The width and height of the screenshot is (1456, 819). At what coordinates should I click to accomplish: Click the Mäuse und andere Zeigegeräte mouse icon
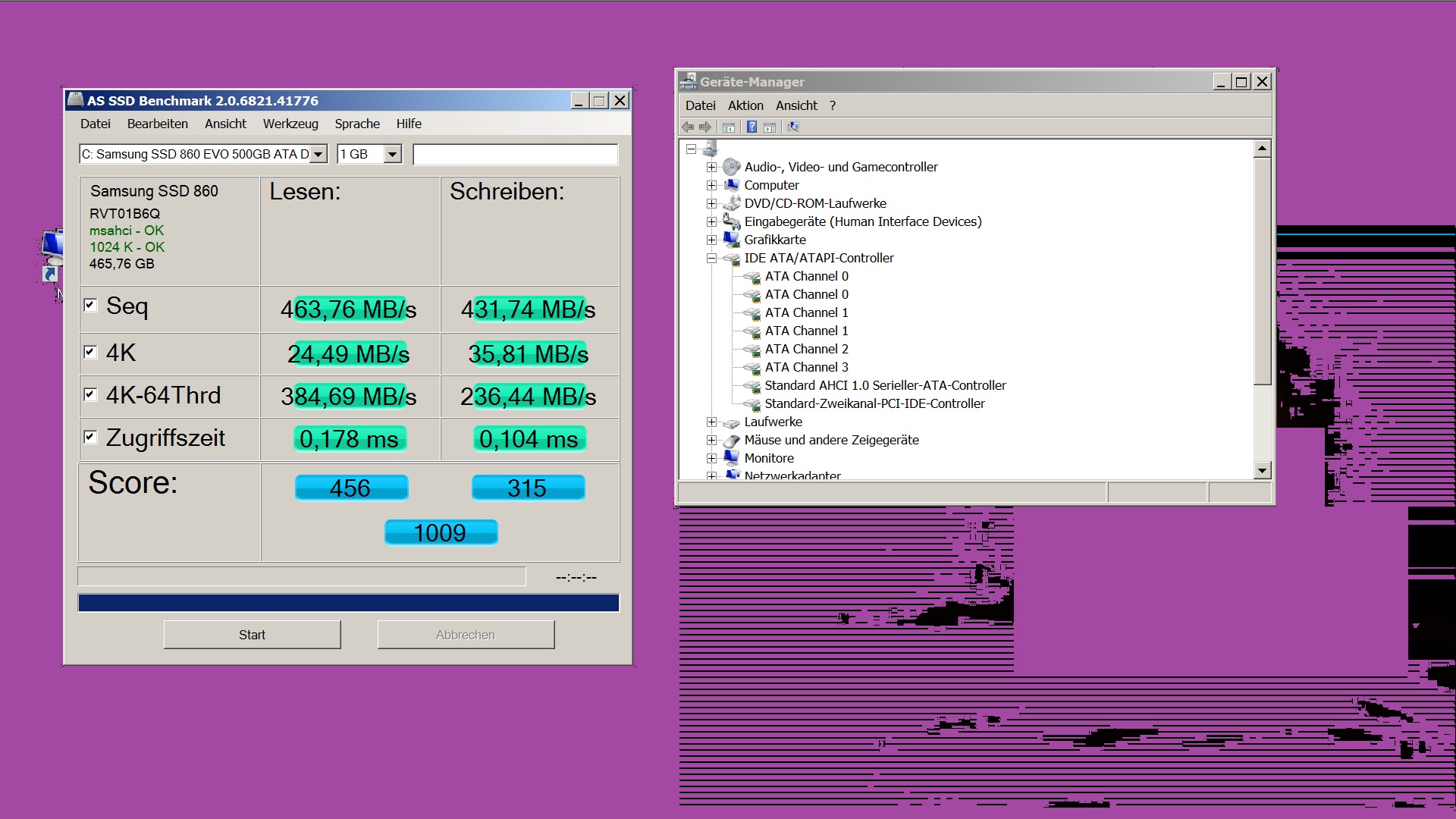(x=731, y=441)
